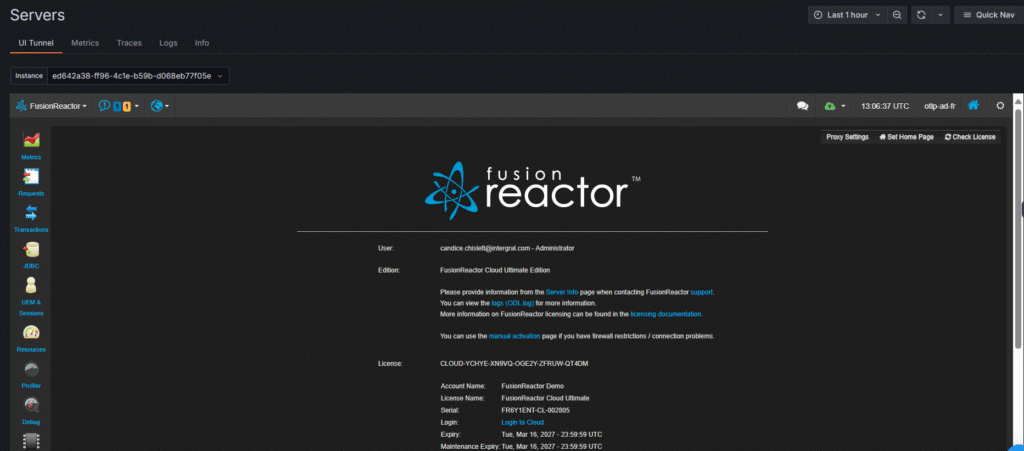The image size is (1024, 451).
Task: Switch to the Metrics tab
Action: [x=85, y=43]
